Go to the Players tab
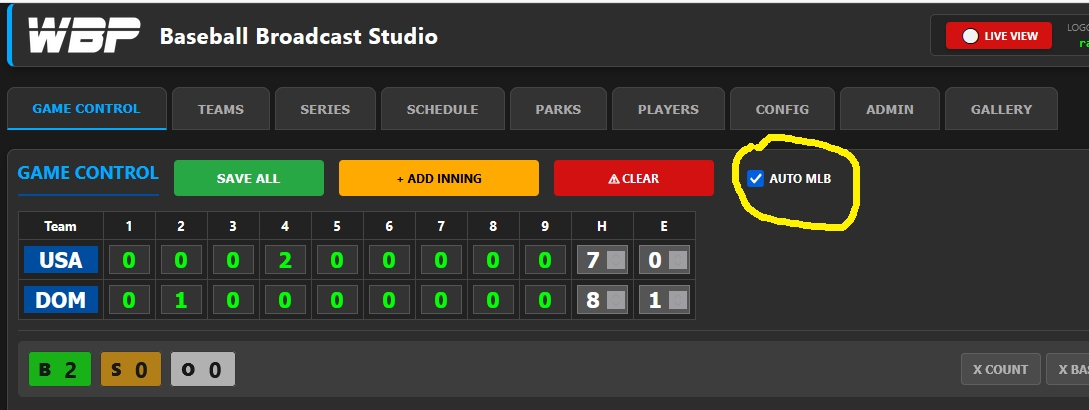Viewport: 1089px width, 410px height. pyautogui.click(x=668, y=109)
